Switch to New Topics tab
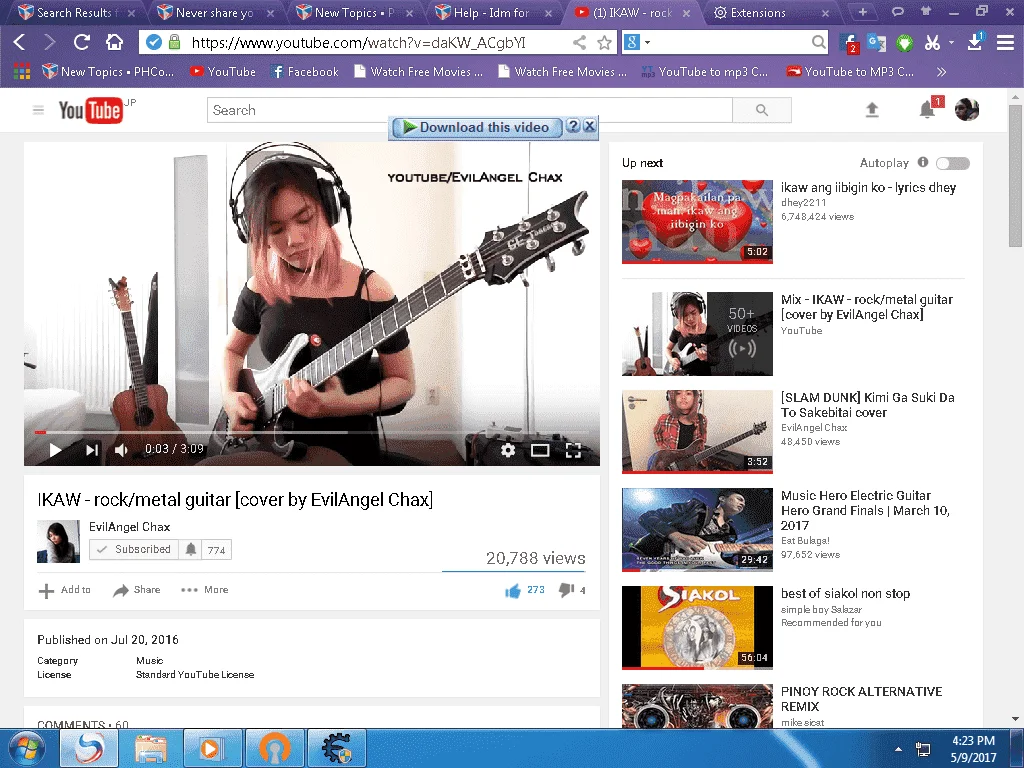Screen dimensions: 1024x768 pyautogui.click(x=354, y=12)
